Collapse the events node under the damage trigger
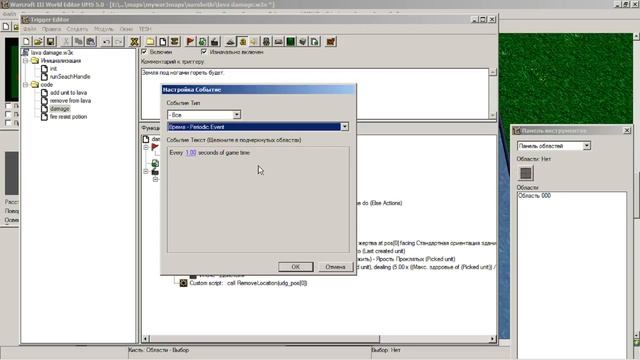This screenshot has width=640, height=360. pyautogui.click(x=146, y=147)
